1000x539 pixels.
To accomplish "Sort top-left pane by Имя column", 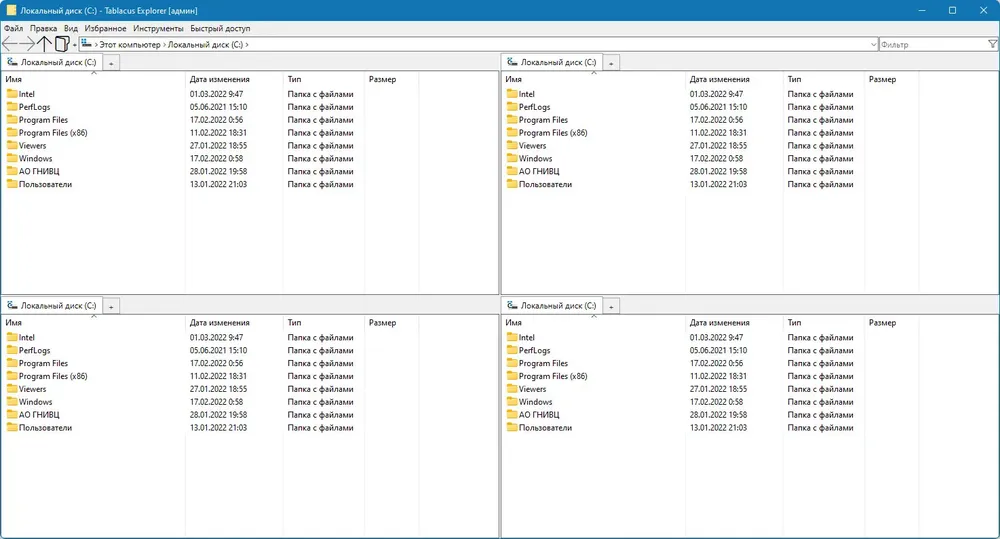I will tap(94, 79).
